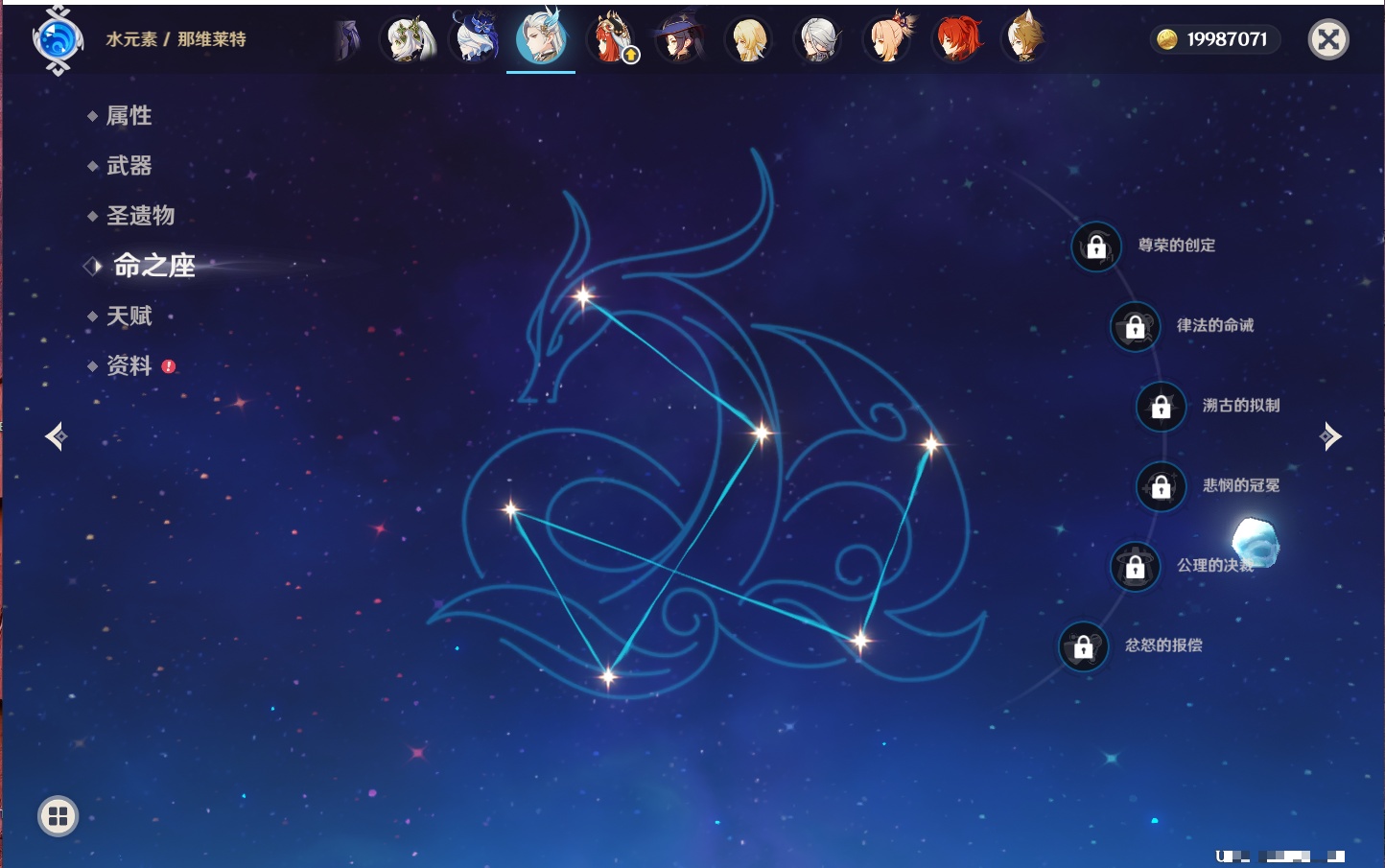
Task: Click the Mora coin icon
Action: 1166,39
